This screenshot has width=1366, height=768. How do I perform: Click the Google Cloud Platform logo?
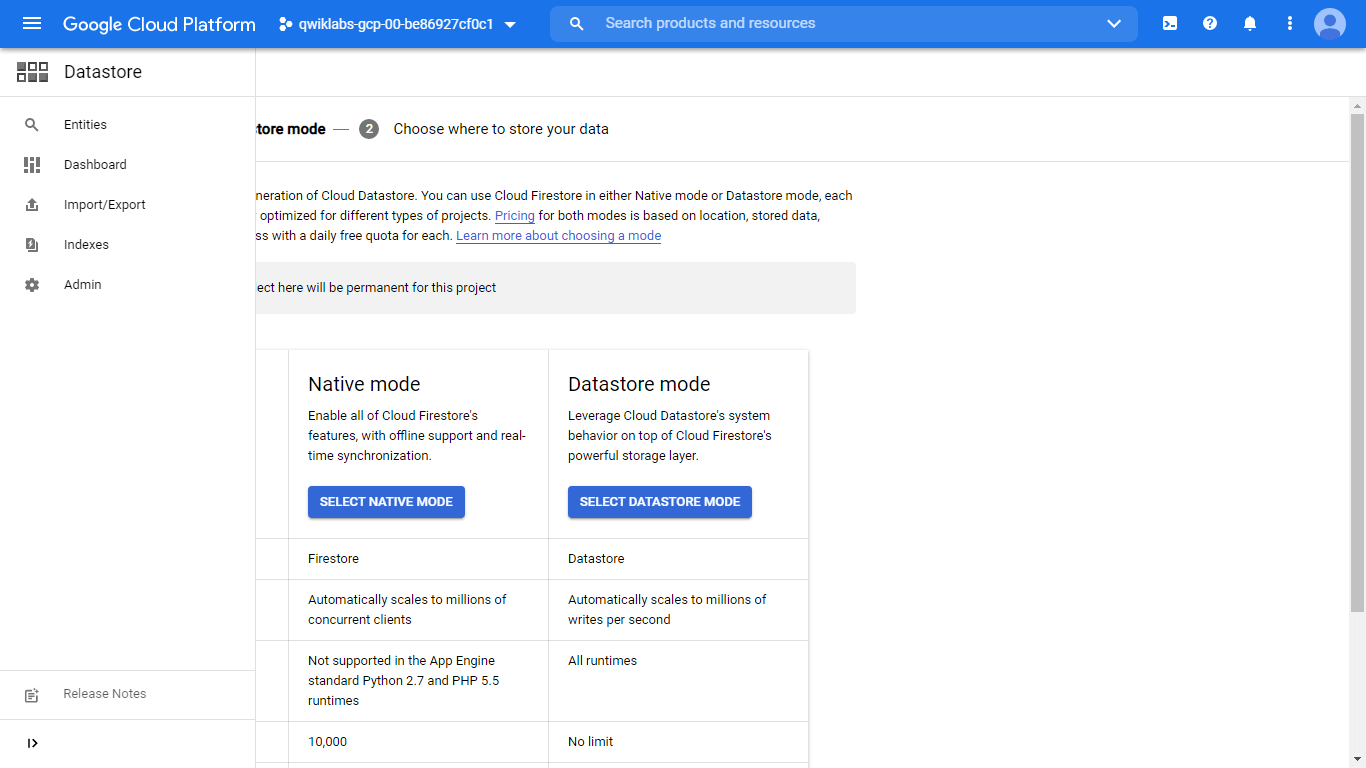(x=159, y=24)
